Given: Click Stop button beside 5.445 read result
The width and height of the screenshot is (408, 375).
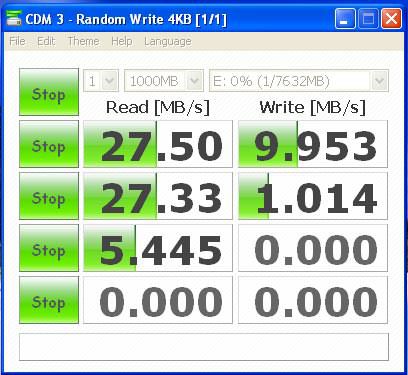Looking at the screenshot, I should point(49,248).
